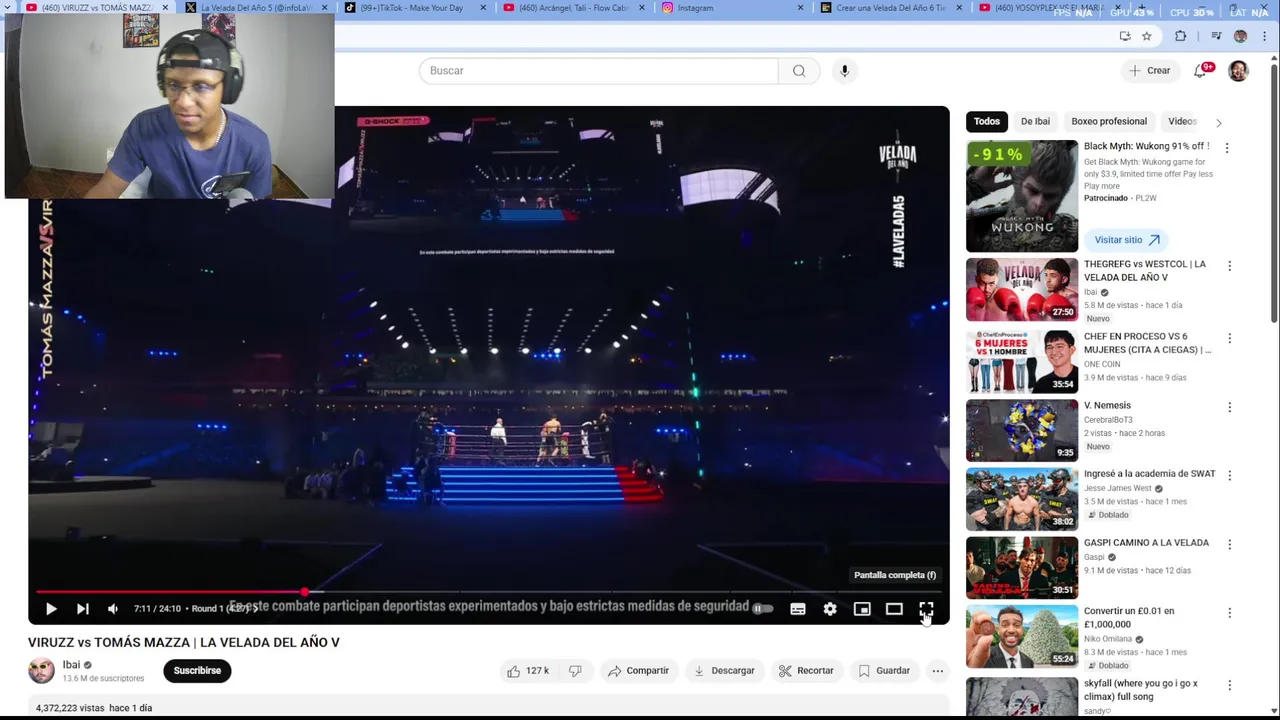Open options for V. Nemesis video
This screenshot has width=1280, height=720.
(x=1229, y=408)
